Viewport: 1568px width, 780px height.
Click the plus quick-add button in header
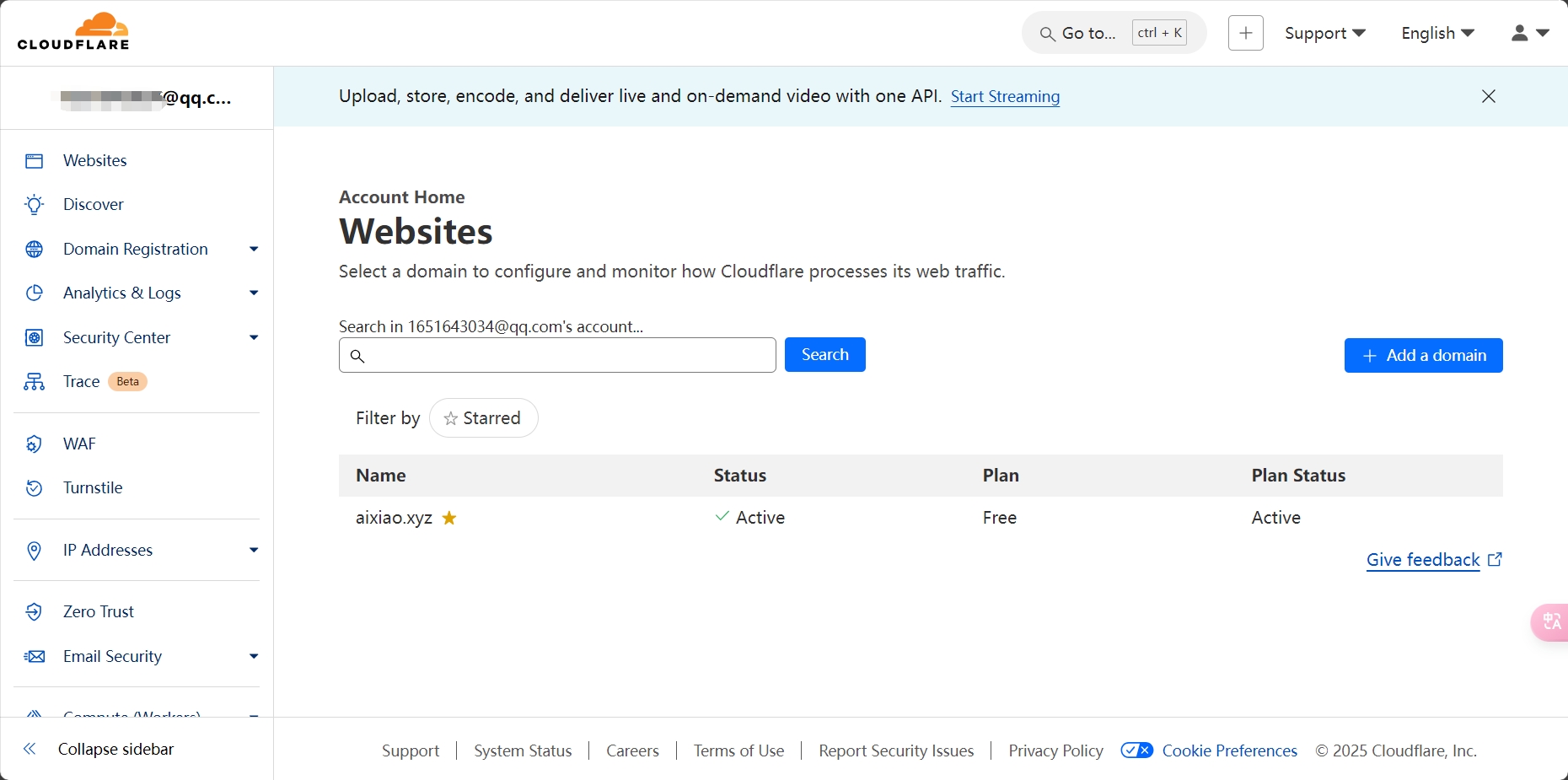1246,33
